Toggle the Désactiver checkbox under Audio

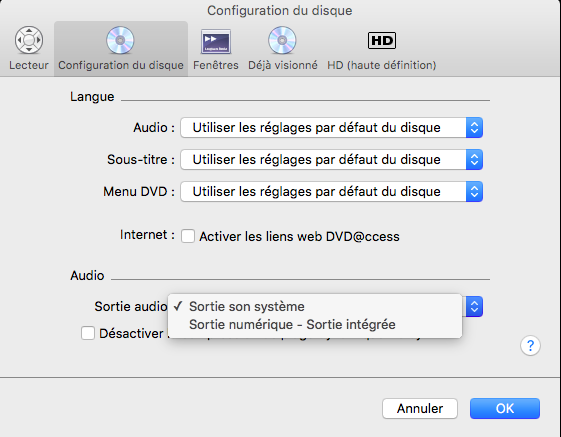[88, 333]
